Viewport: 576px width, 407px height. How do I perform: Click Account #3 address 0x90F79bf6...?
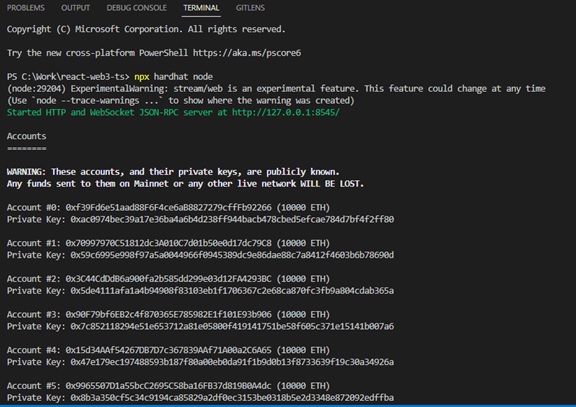[x=169, y=314]
